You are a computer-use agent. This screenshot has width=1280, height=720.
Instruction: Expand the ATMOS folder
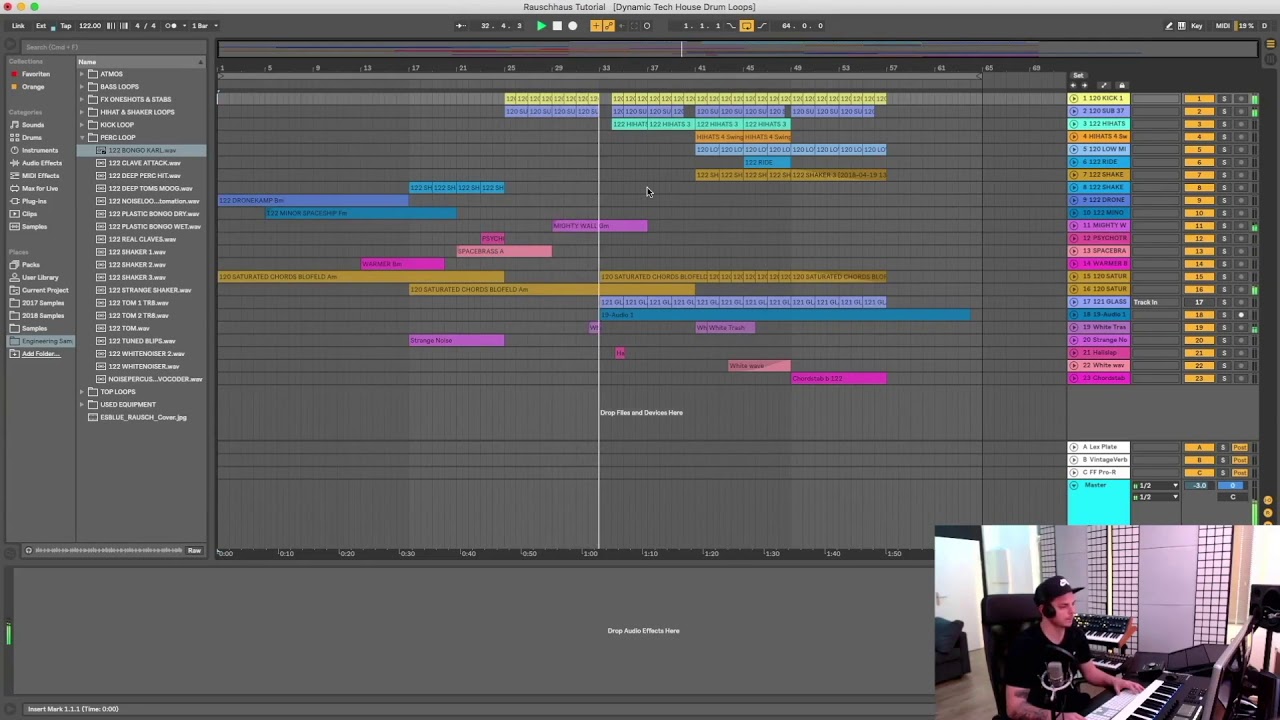pos(82,74)
